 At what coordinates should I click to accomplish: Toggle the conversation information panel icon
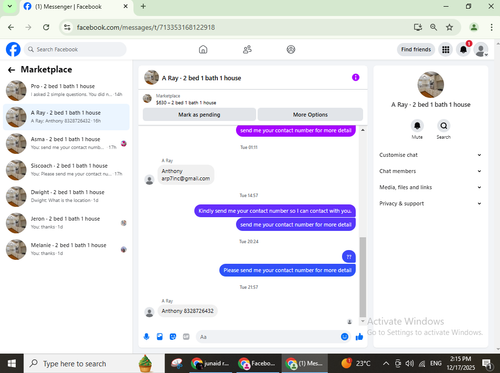point(356,77)
